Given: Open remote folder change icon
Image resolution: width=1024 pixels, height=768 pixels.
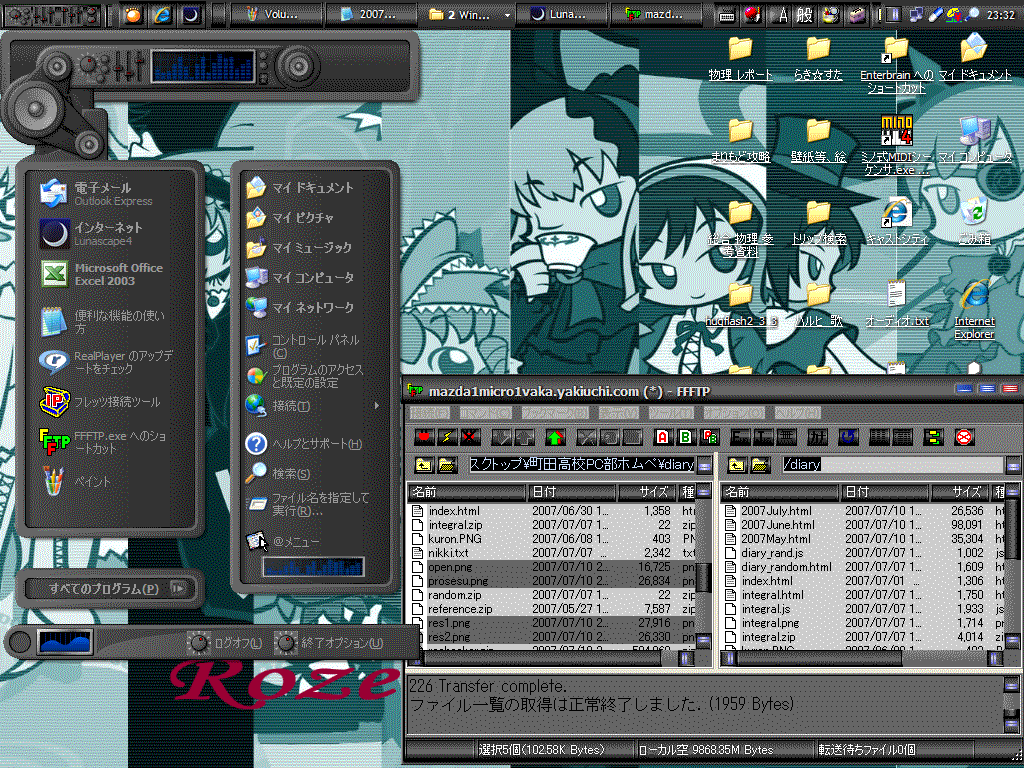Looking at the screenshot, I should [760, 464].
